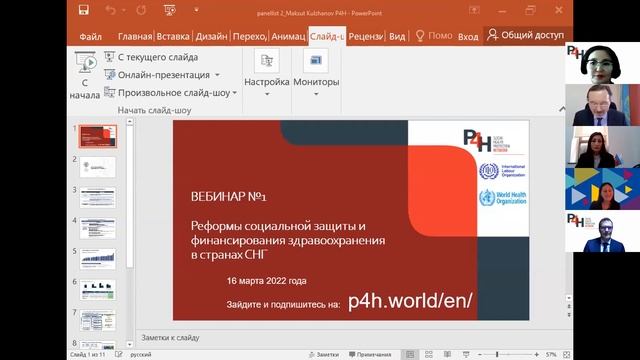Open Онлайн-презентация dropdown
This screenshot has height=360, width=640.
(x=217, y=75)
